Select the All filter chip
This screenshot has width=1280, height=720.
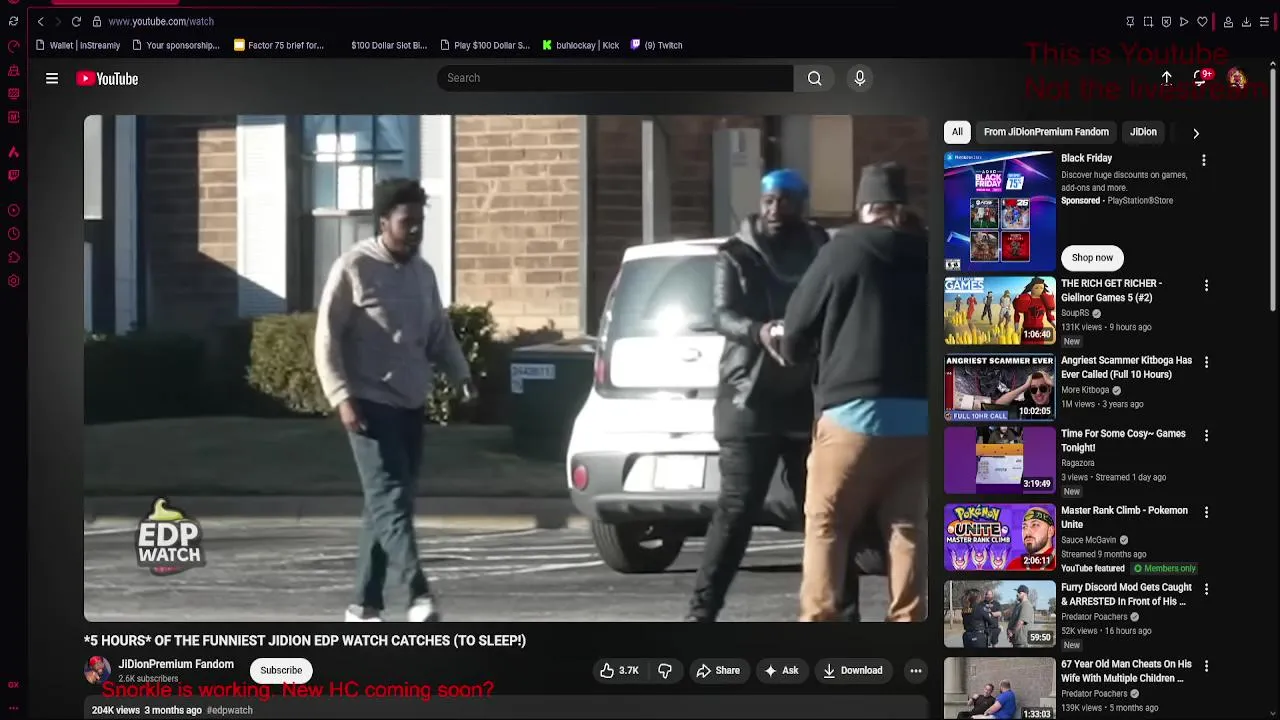point(957,132)
